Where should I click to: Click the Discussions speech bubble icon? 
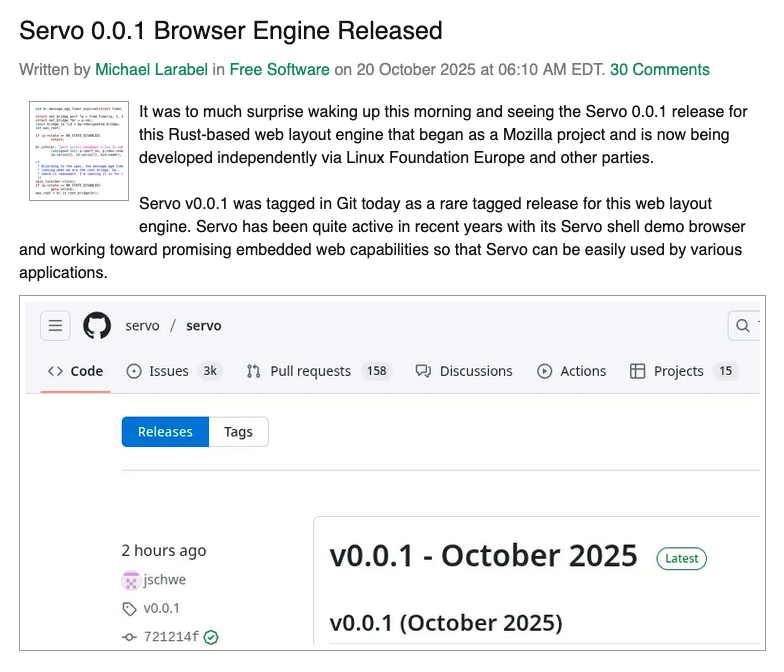coord(423,371)
